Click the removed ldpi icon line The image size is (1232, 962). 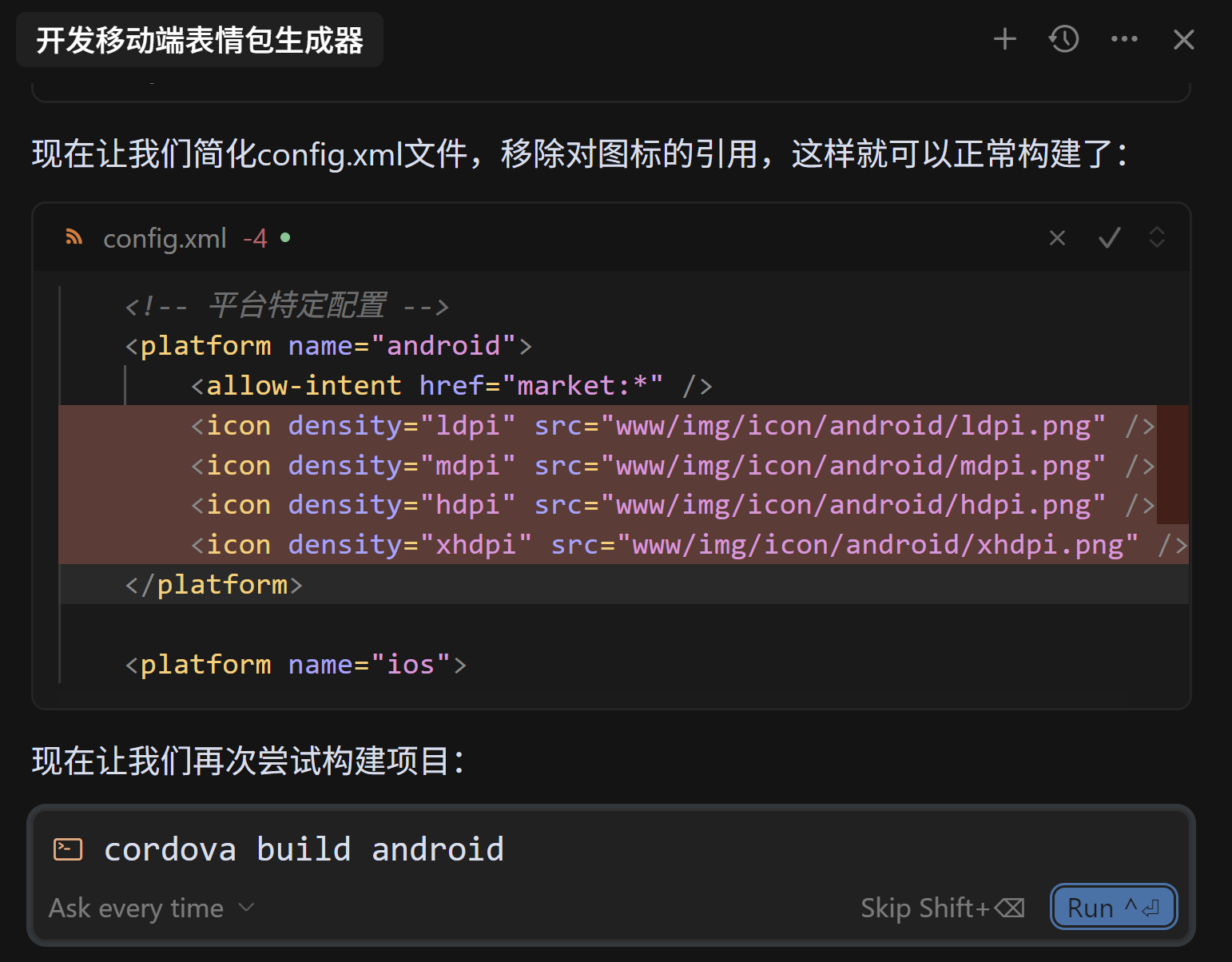(x=624, y=425)
